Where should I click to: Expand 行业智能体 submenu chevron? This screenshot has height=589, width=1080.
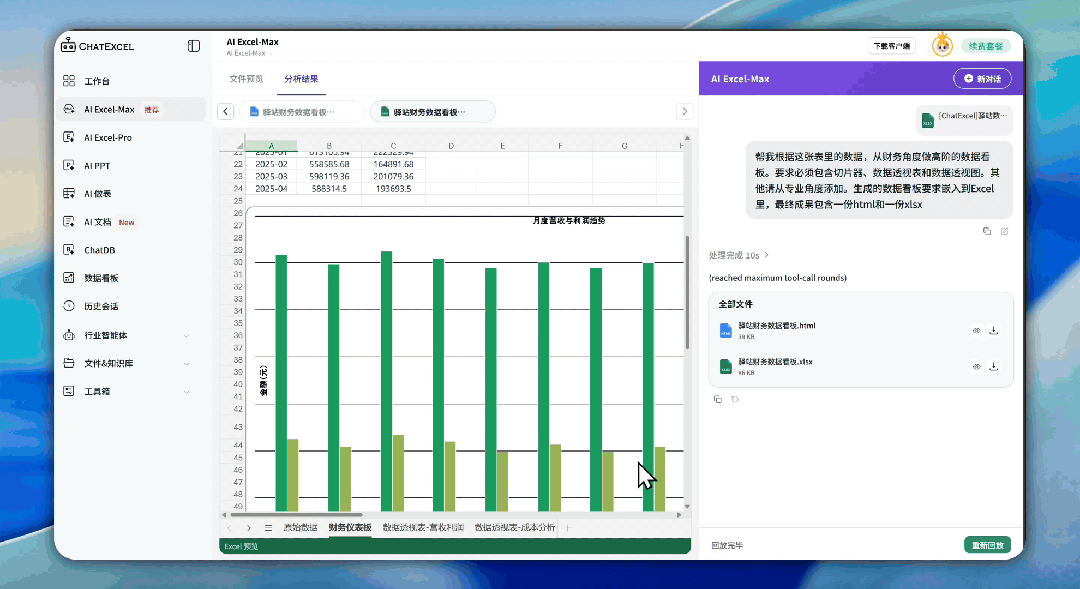tap(187, 335)
